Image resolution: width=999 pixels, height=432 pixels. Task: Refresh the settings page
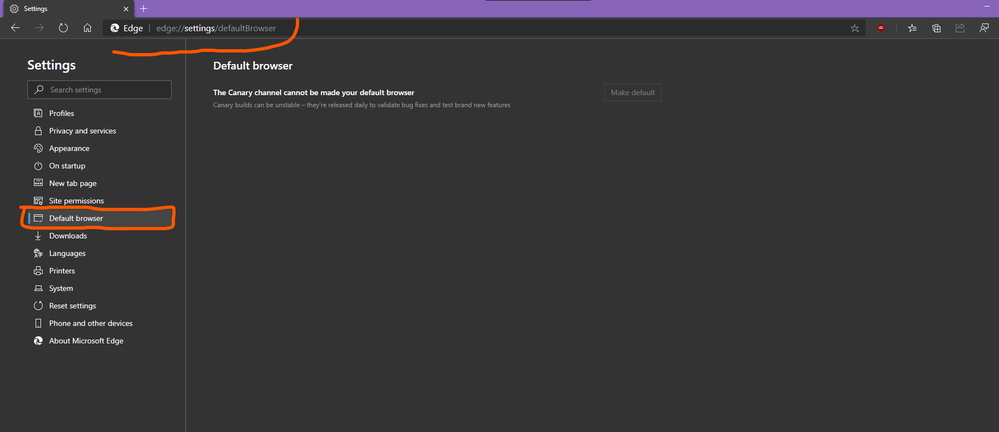point(64,28)
